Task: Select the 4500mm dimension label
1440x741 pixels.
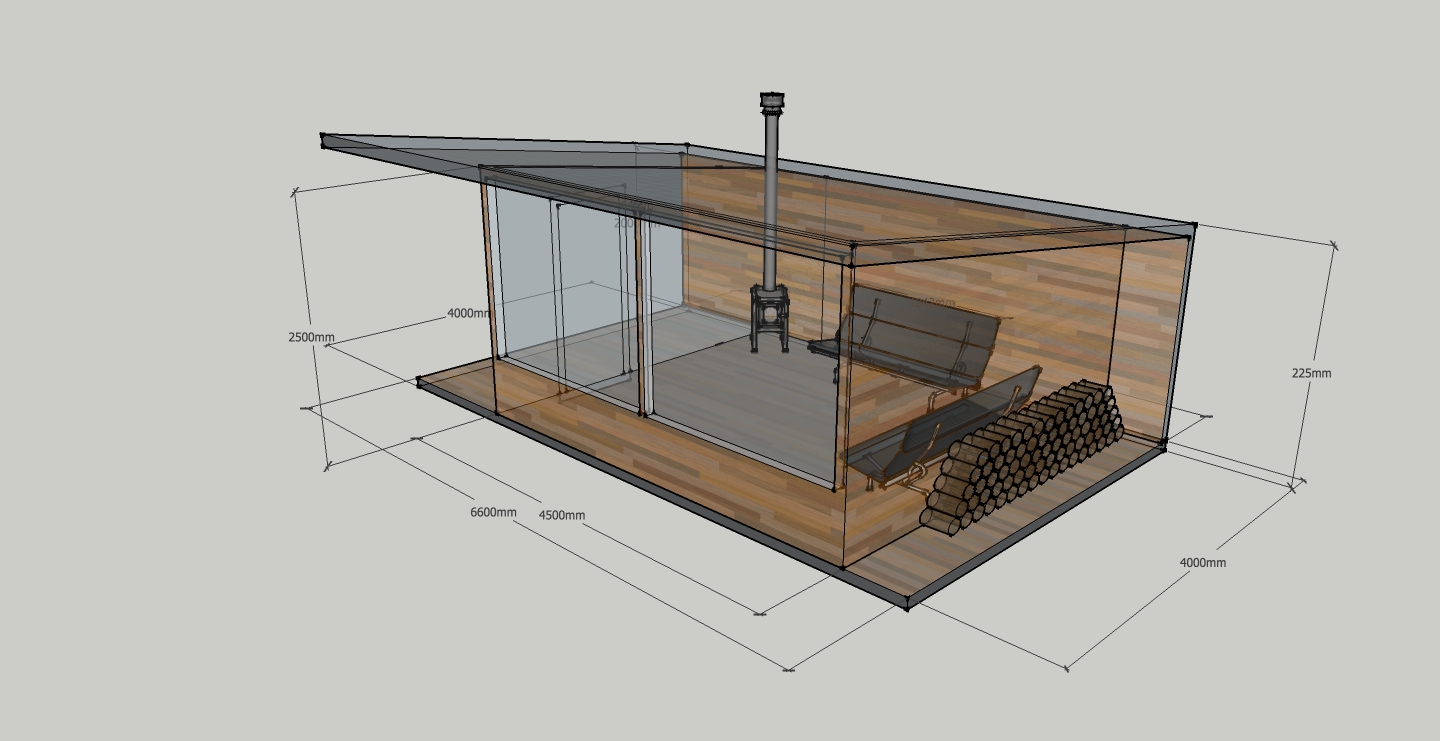Action: pyautogui.click(x=561, y=515)
